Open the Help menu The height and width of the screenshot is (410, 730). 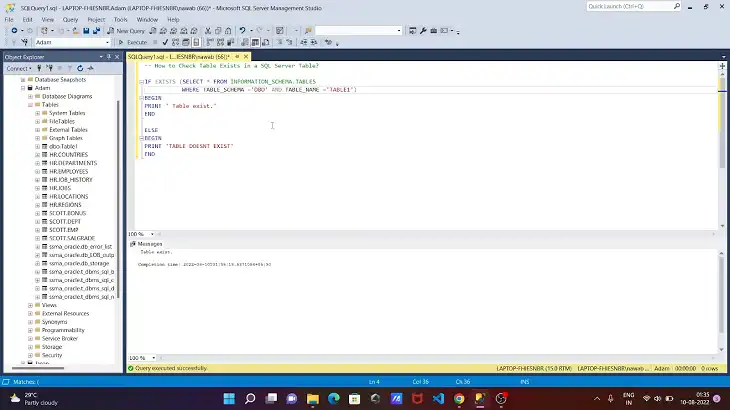[173, 20]
